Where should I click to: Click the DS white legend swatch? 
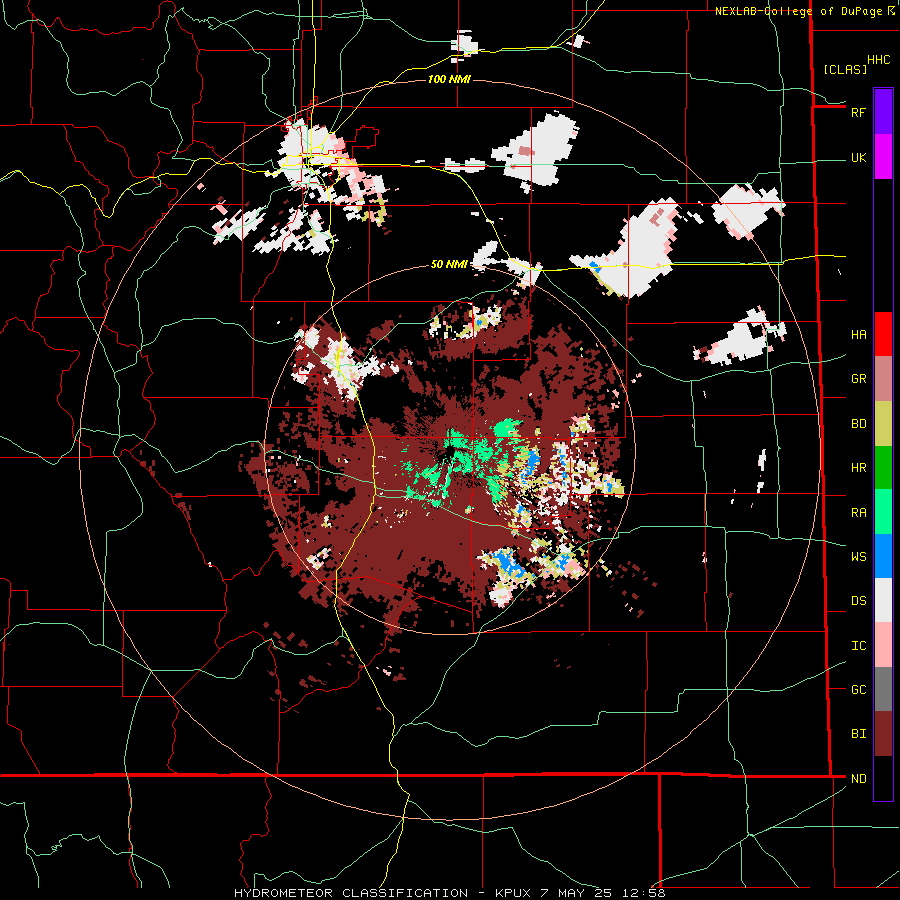[x=883, y=600]
